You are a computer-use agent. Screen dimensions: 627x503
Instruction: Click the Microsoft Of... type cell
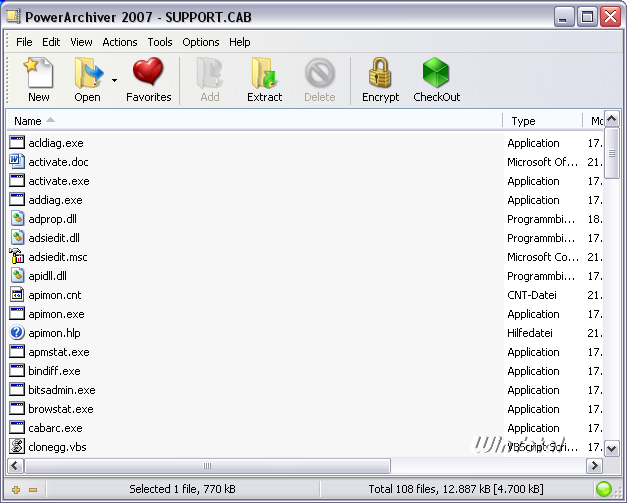[x=543, y=162]
